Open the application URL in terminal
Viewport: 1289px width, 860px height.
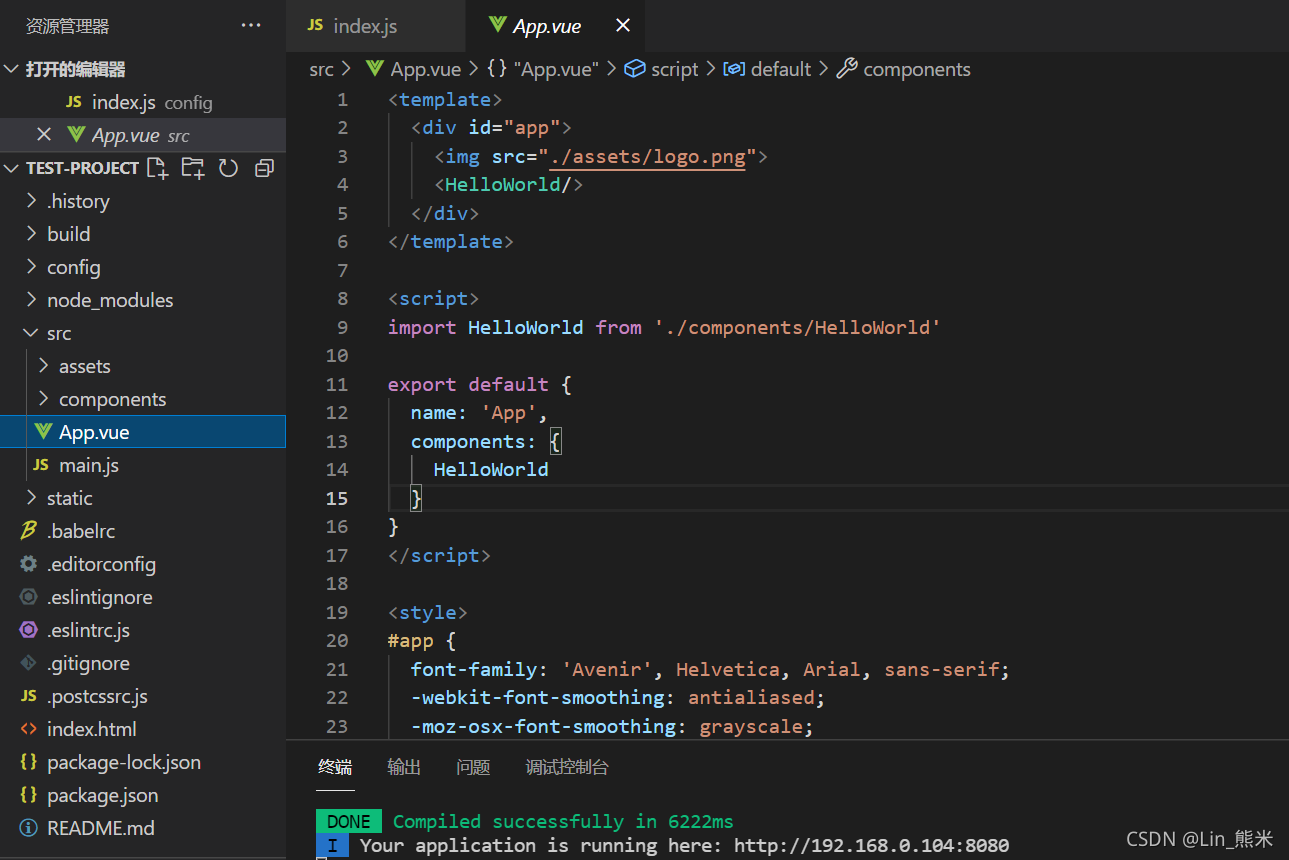(871, 845)
